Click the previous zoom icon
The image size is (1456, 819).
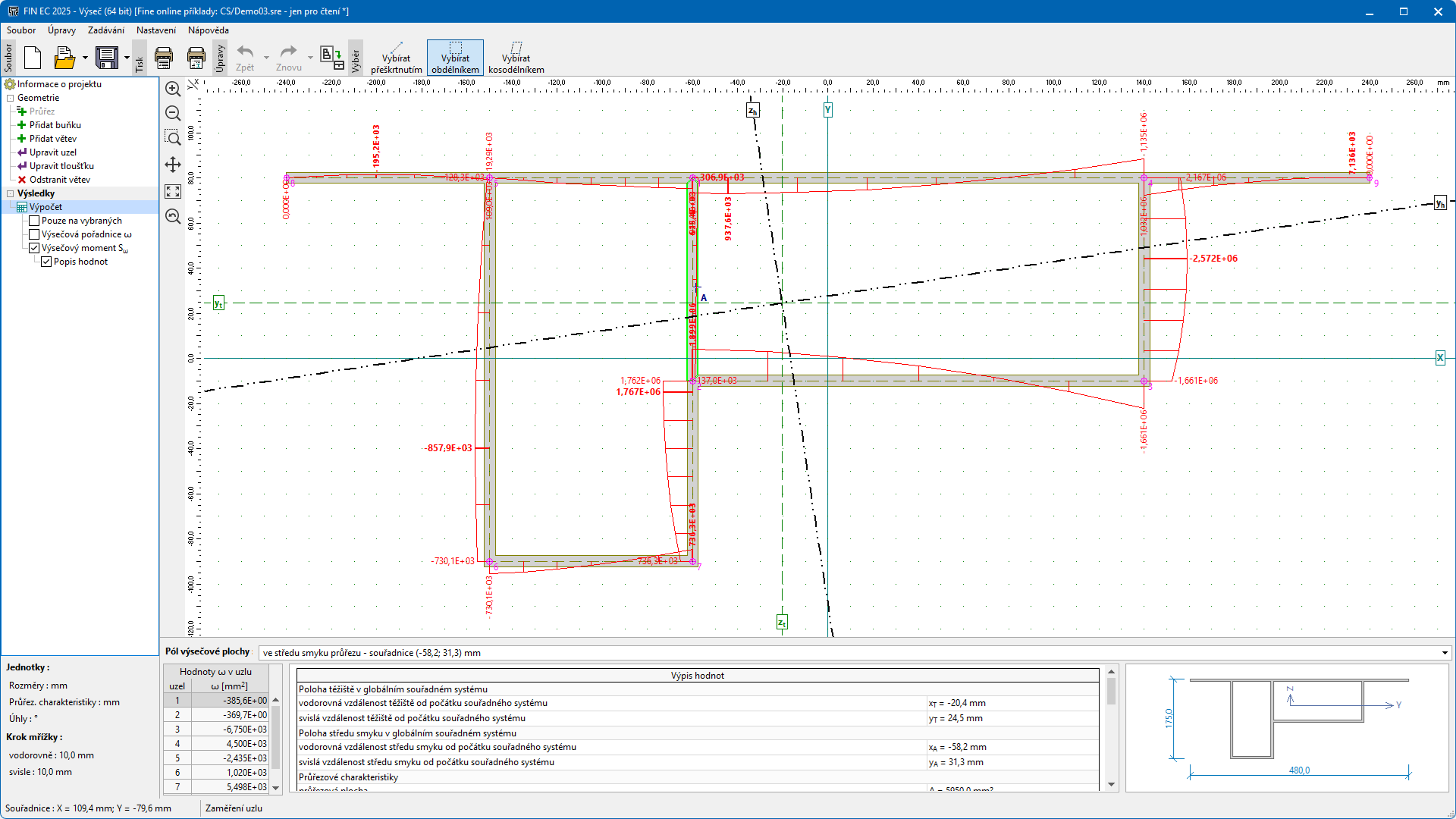point(173,217)
